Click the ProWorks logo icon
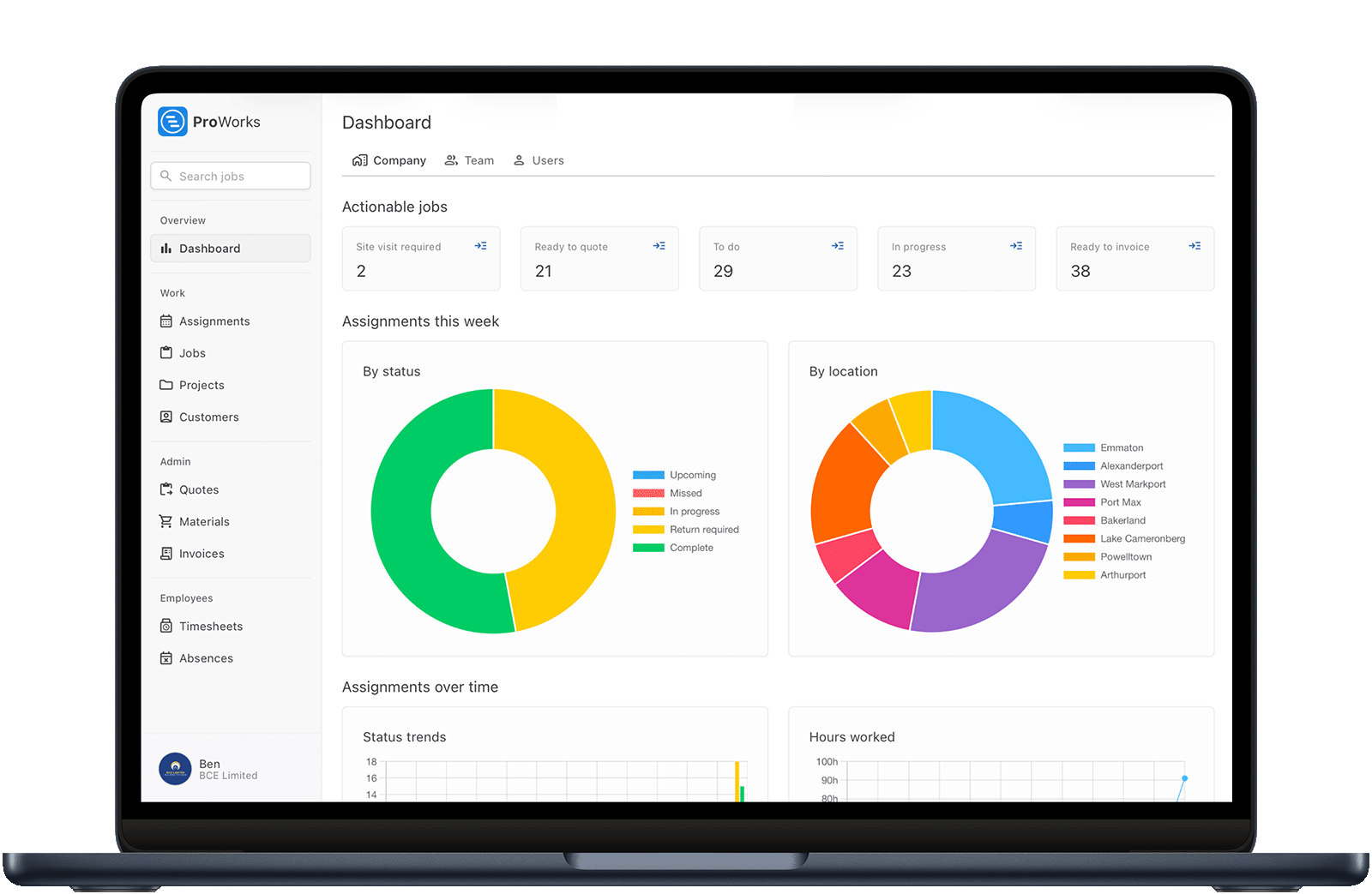 172,122
